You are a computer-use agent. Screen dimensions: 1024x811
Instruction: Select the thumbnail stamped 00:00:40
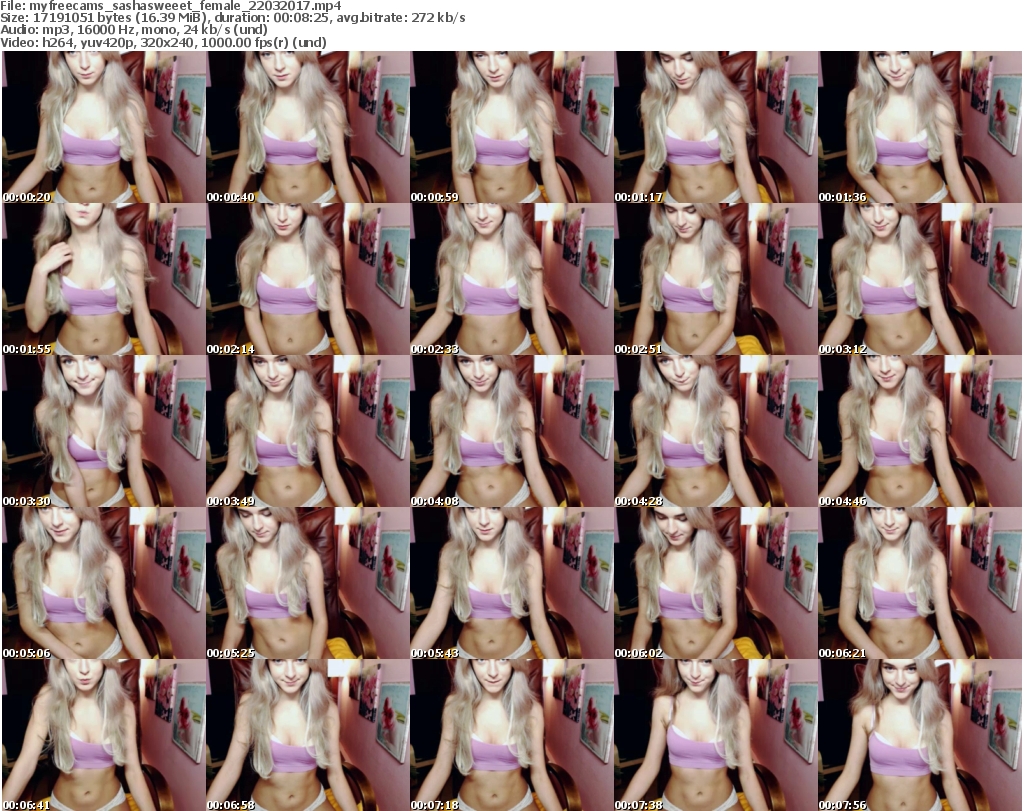308,127
